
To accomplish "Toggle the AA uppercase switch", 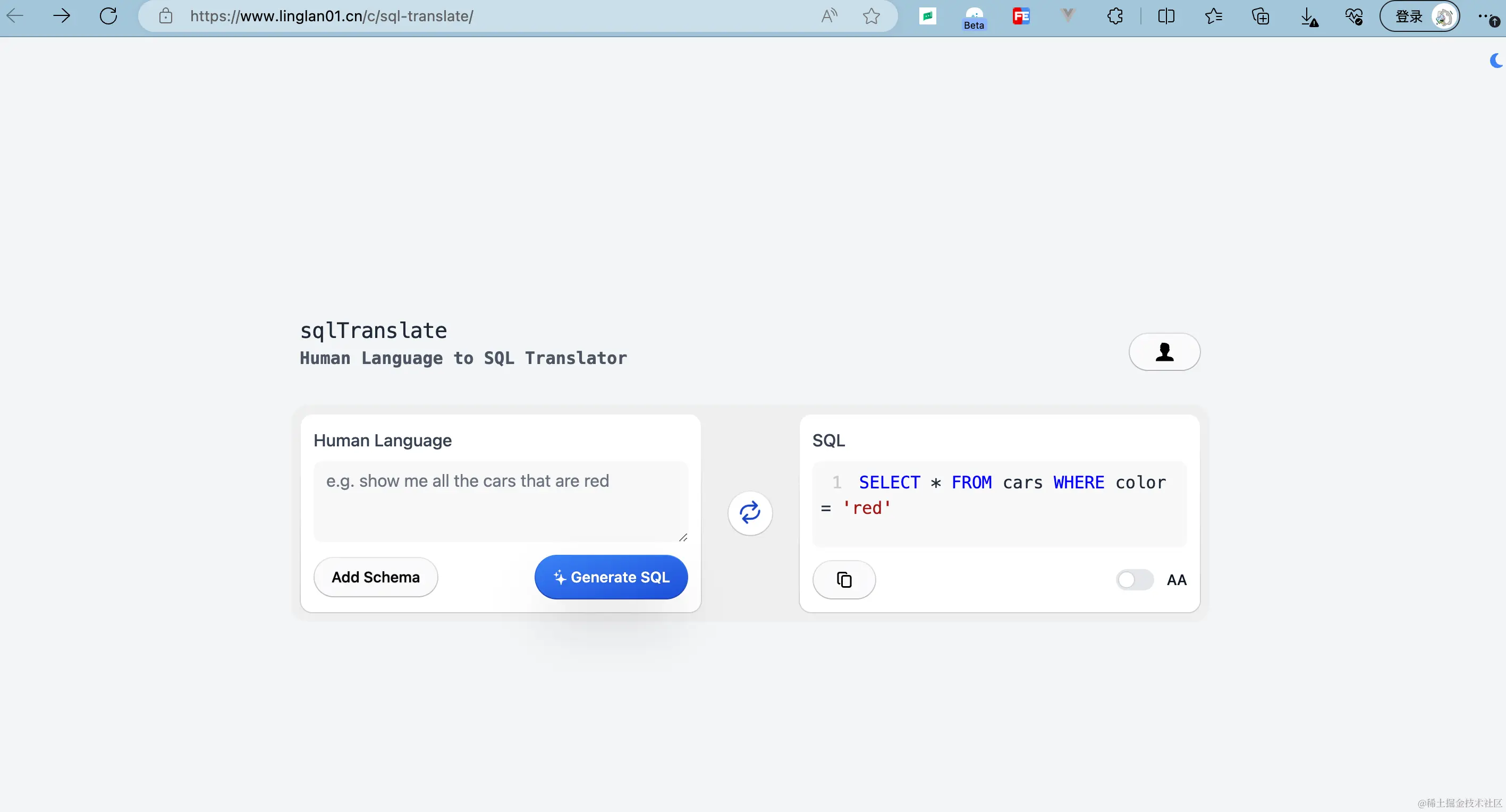I will coord(1134,580).
